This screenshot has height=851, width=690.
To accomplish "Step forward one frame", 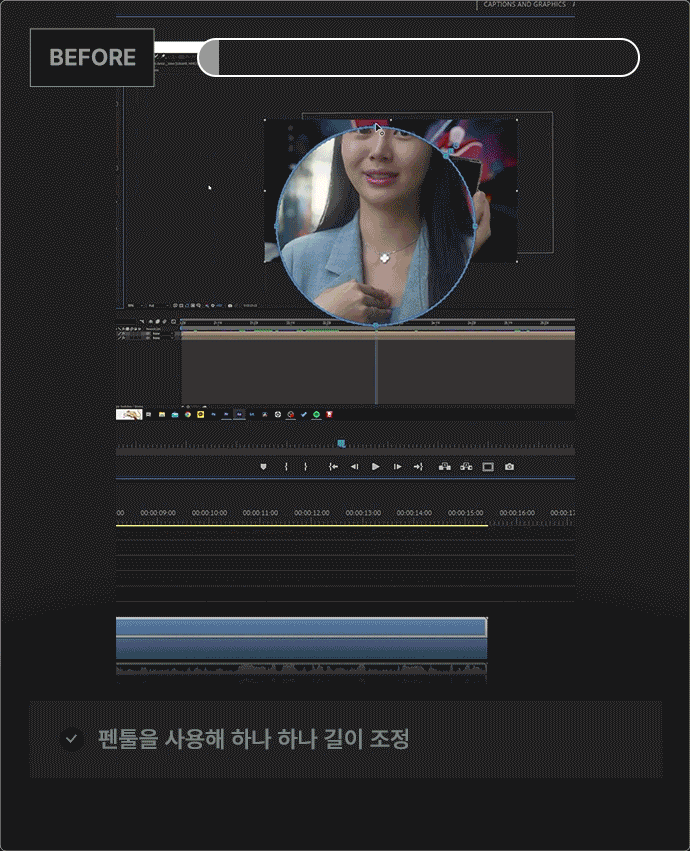I will point(397,467).
